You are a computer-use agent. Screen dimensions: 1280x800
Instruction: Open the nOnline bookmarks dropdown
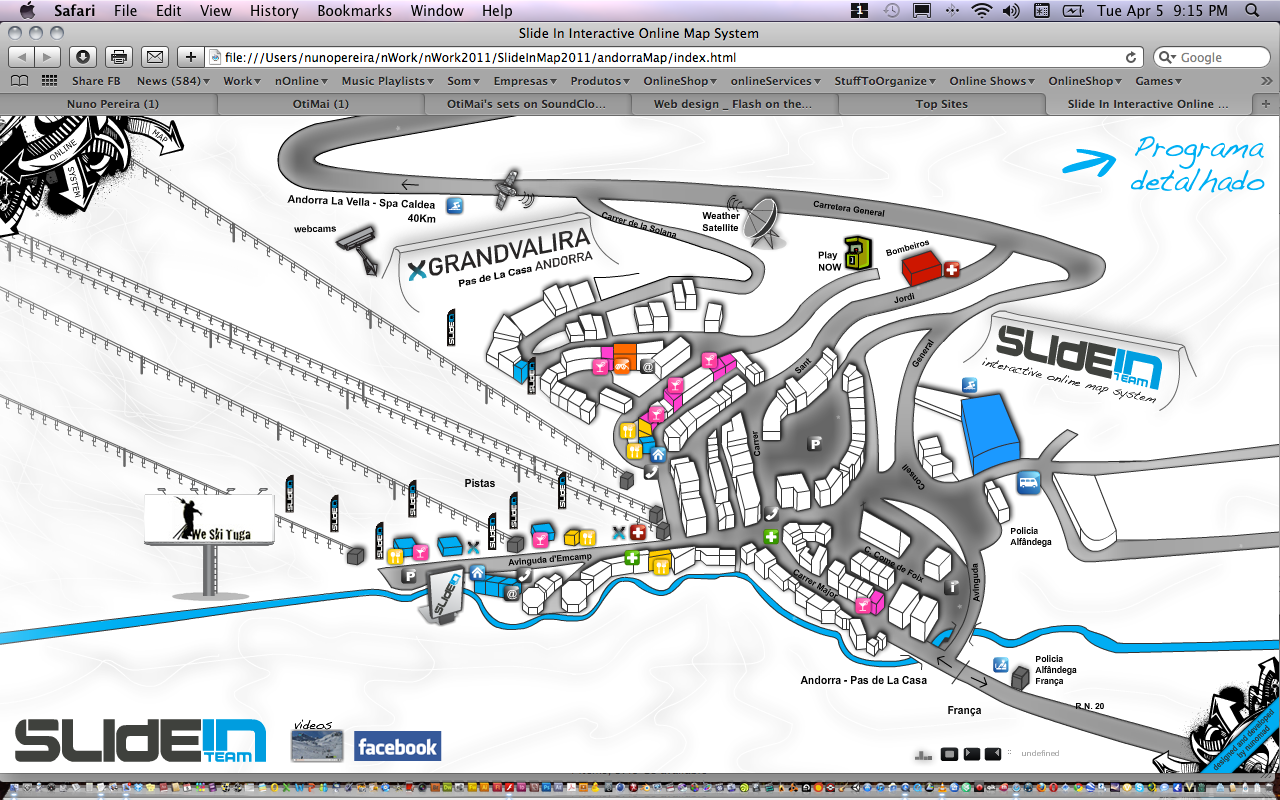click(x=302, y=81)
